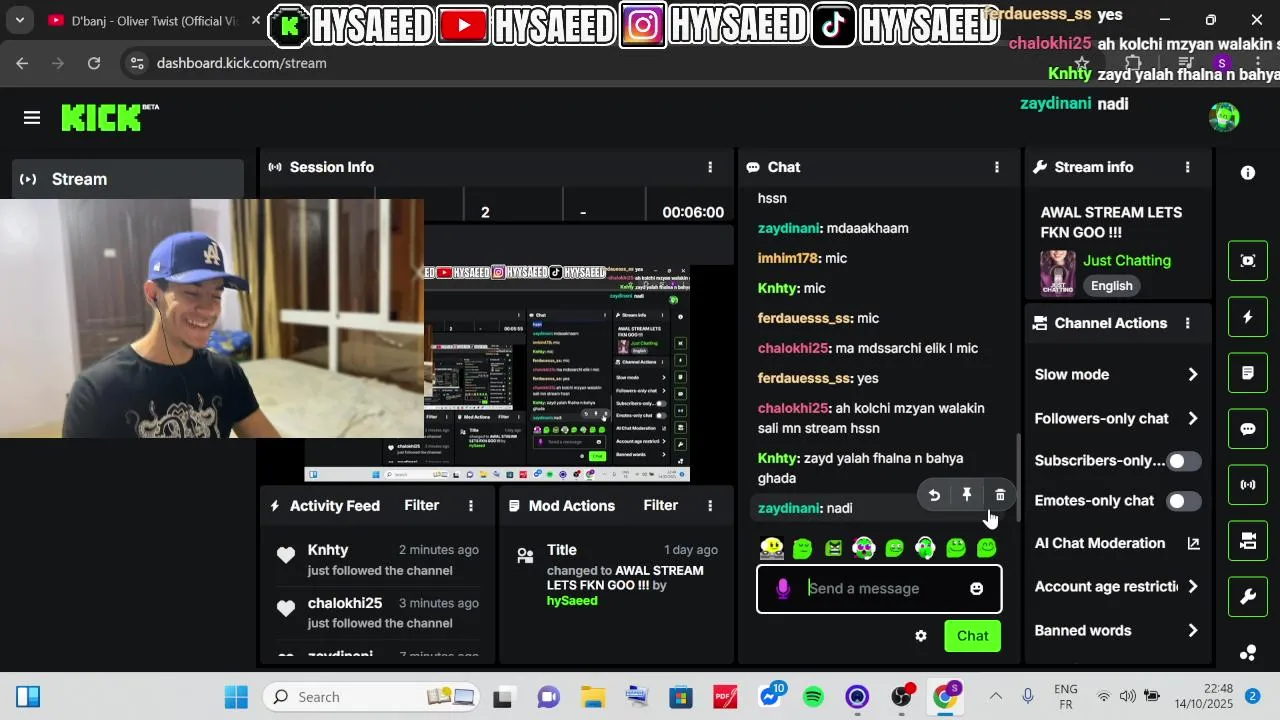This screenshot has width=1280, height=720.
Task: Click hySaeed link in Mod Actions
Action: click(x=572, y=601)
